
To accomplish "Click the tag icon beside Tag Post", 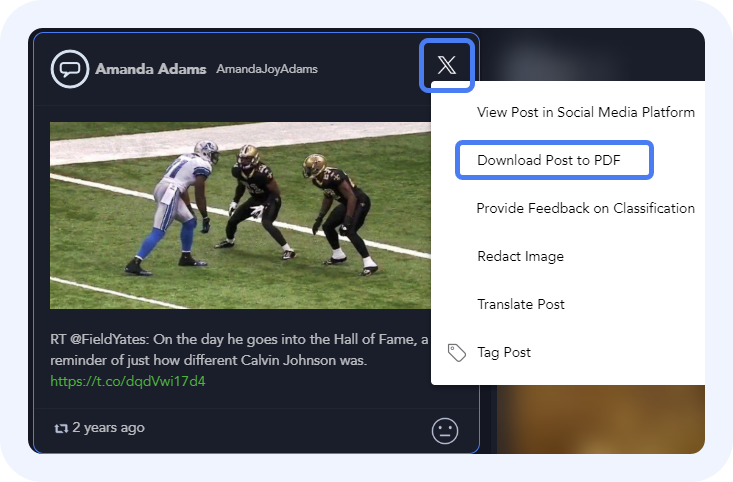I will pos(456,353).
